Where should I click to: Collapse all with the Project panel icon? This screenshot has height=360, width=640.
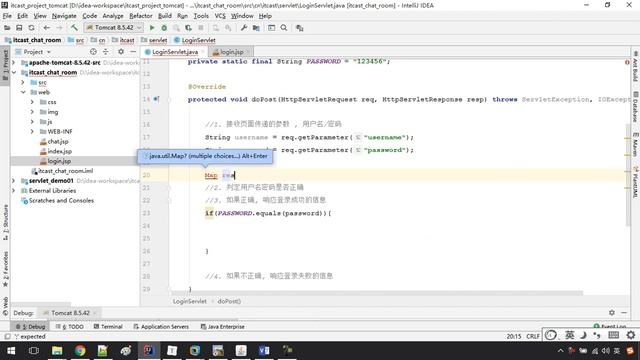(x=106, y=52)
